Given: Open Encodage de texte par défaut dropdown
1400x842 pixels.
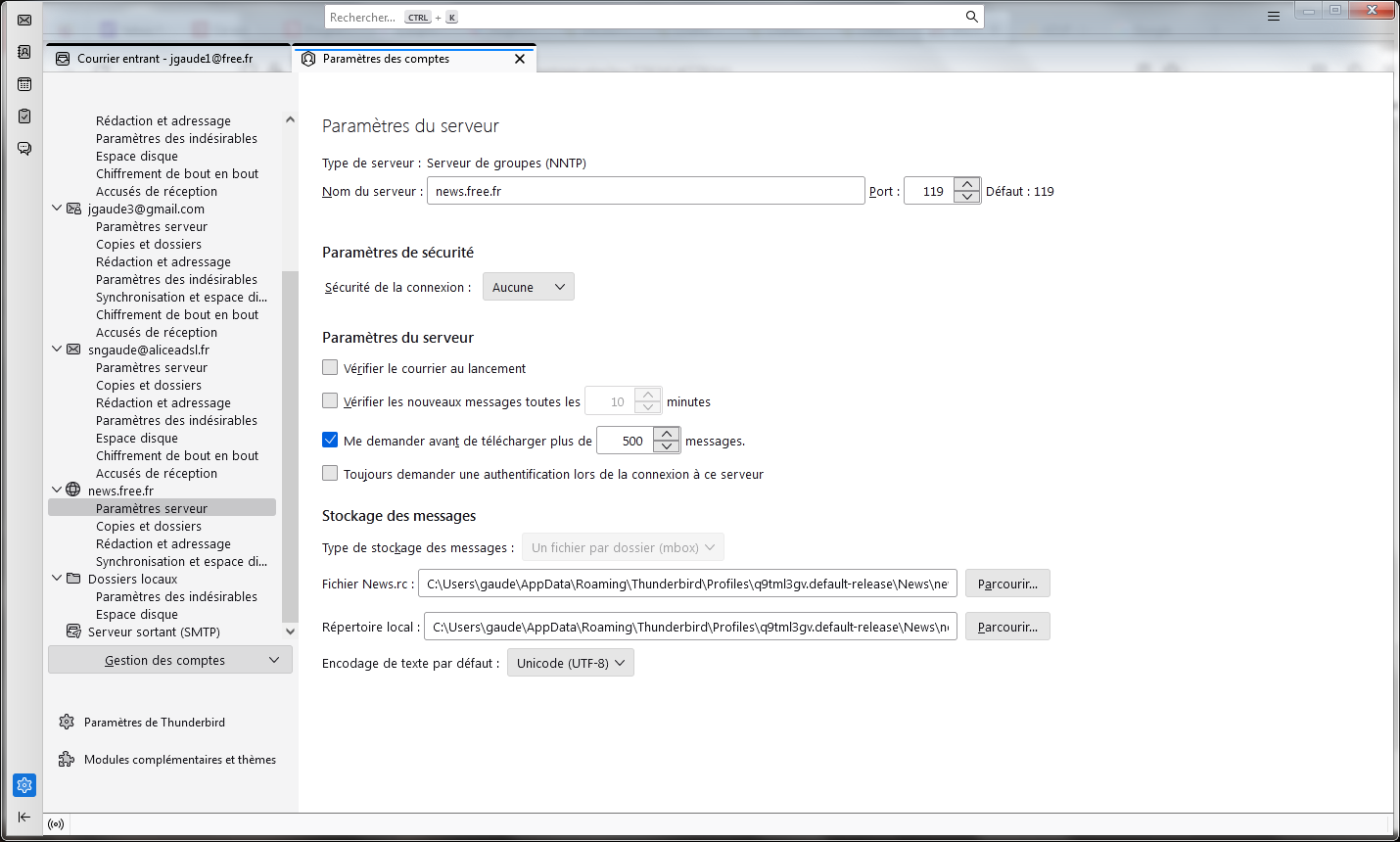Looking at the screenshot, I should pos(571,663).
